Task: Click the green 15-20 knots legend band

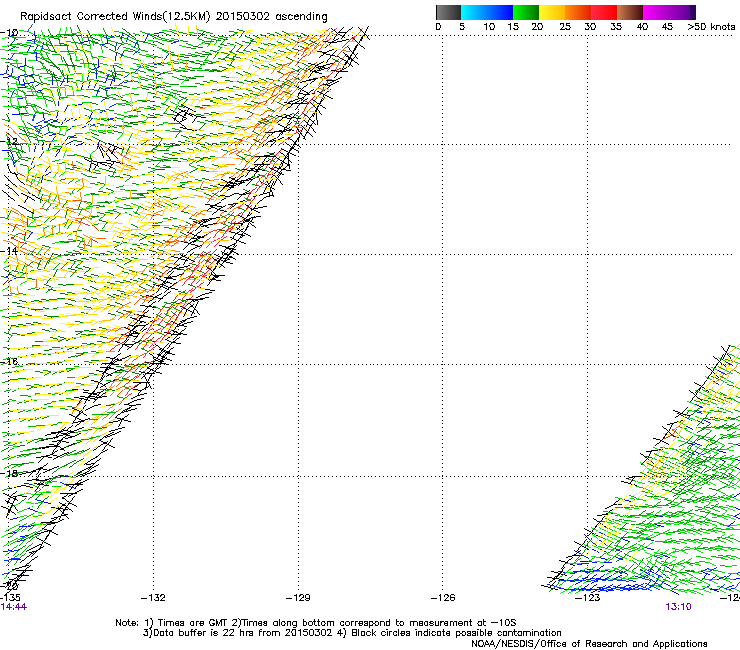Action: [526, 12]
